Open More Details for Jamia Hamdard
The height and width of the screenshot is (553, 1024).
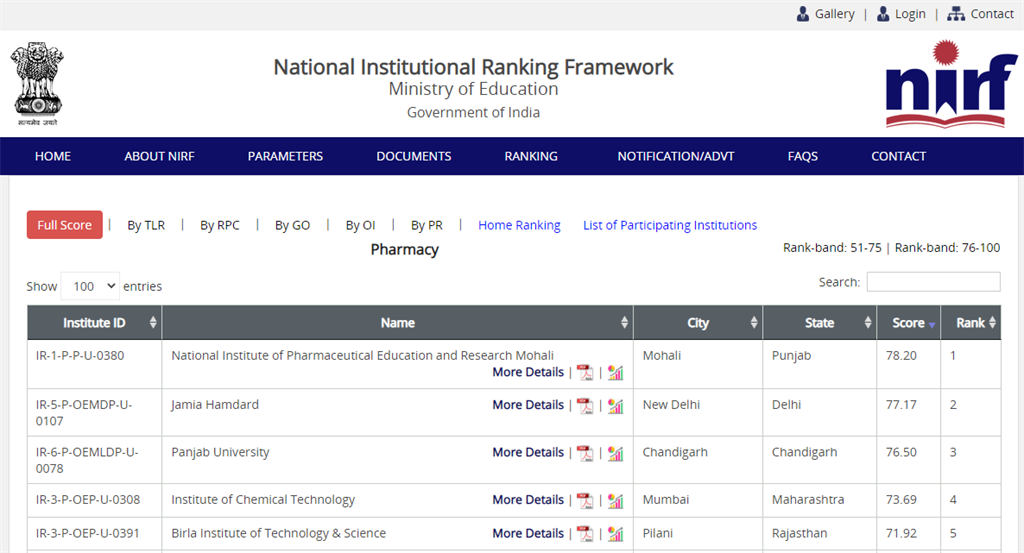(528, 405)
